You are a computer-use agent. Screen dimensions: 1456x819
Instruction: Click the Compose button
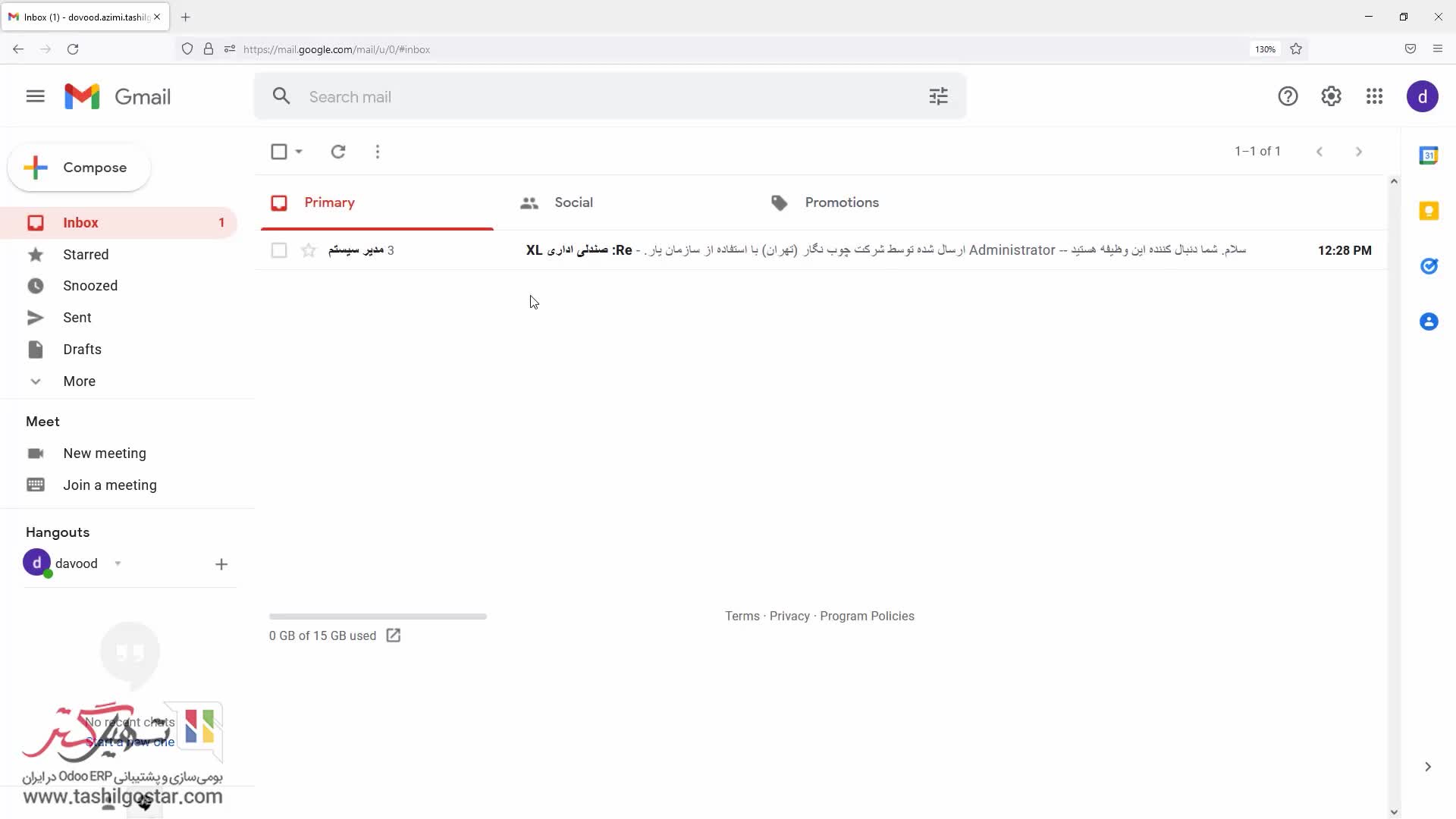click(79, 168)
